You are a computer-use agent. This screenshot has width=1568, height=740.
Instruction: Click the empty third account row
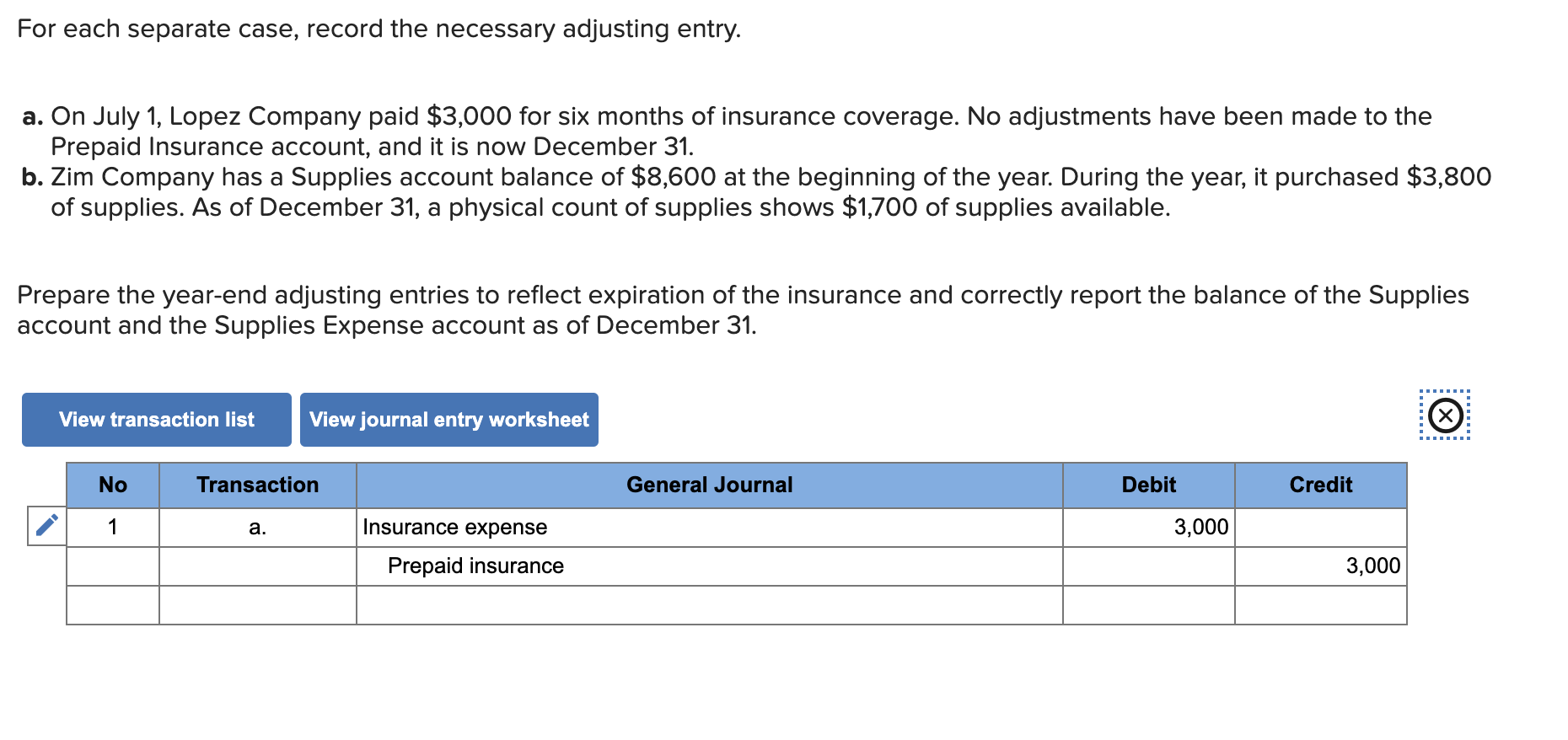point(709,605)
